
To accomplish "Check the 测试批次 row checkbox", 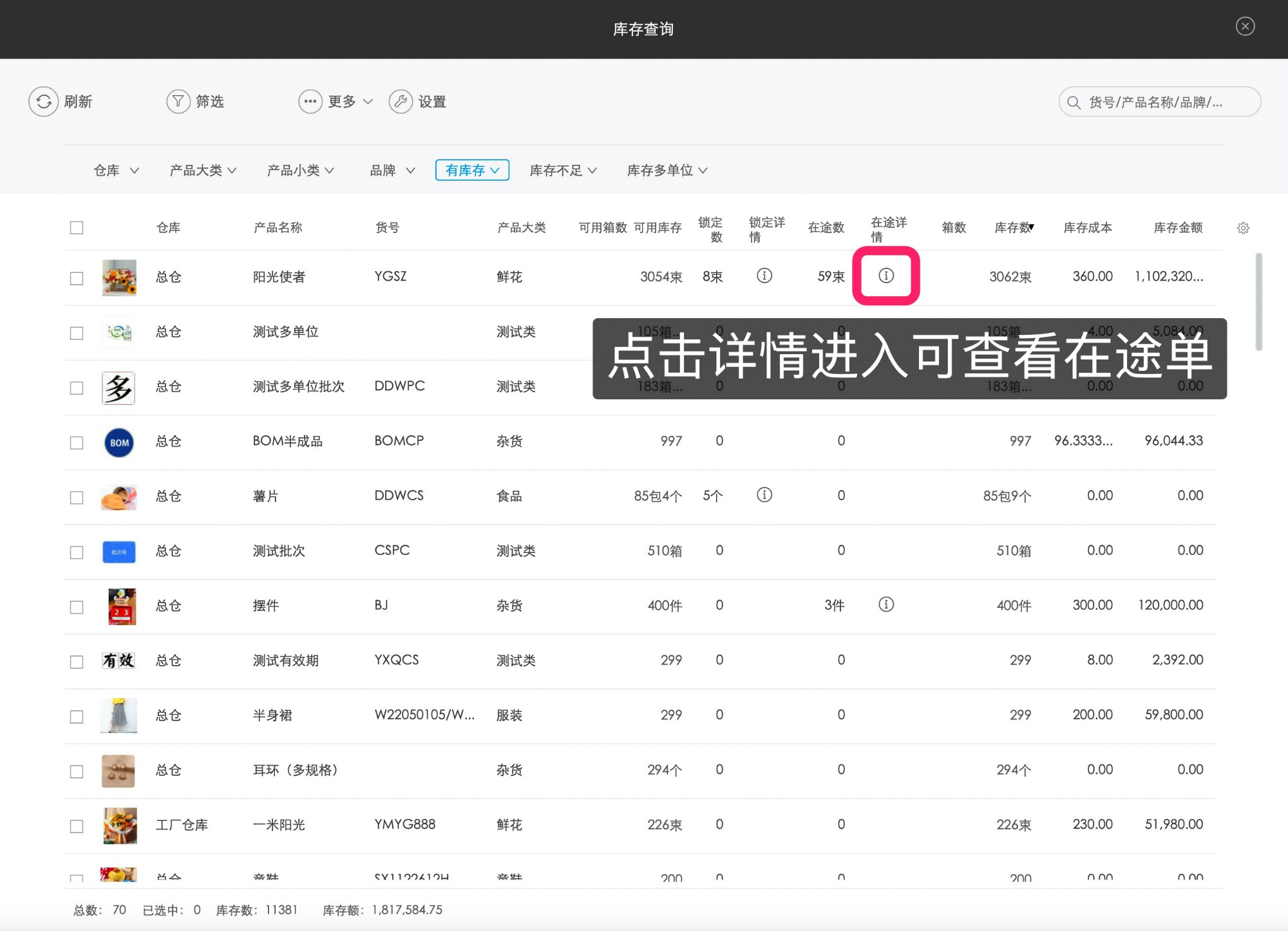I will pyautogui.click(x=77, y=552).
